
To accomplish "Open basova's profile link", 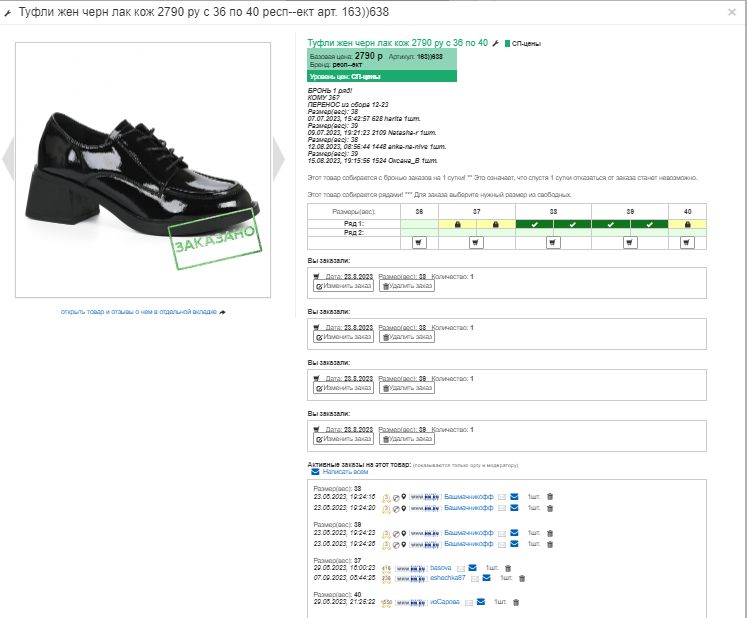I will click(x=440, y=568).
